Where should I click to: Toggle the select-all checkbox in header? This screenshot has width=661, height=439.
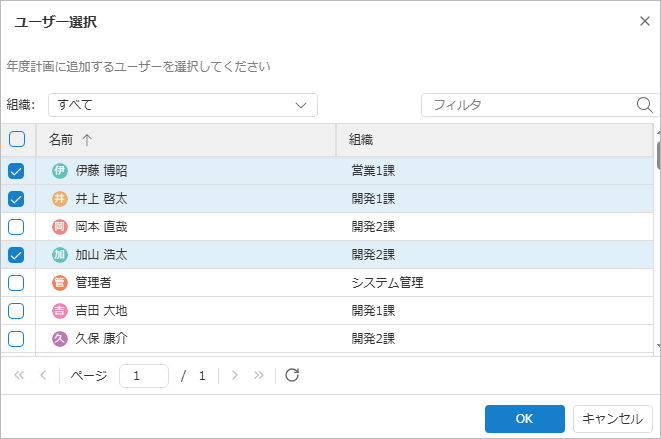pos(16,139)
